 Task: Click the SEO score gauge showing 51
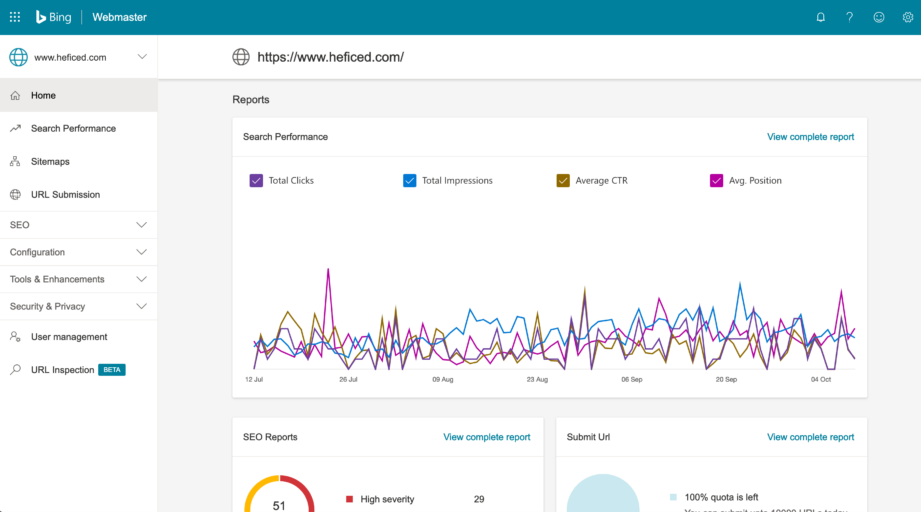279,494
